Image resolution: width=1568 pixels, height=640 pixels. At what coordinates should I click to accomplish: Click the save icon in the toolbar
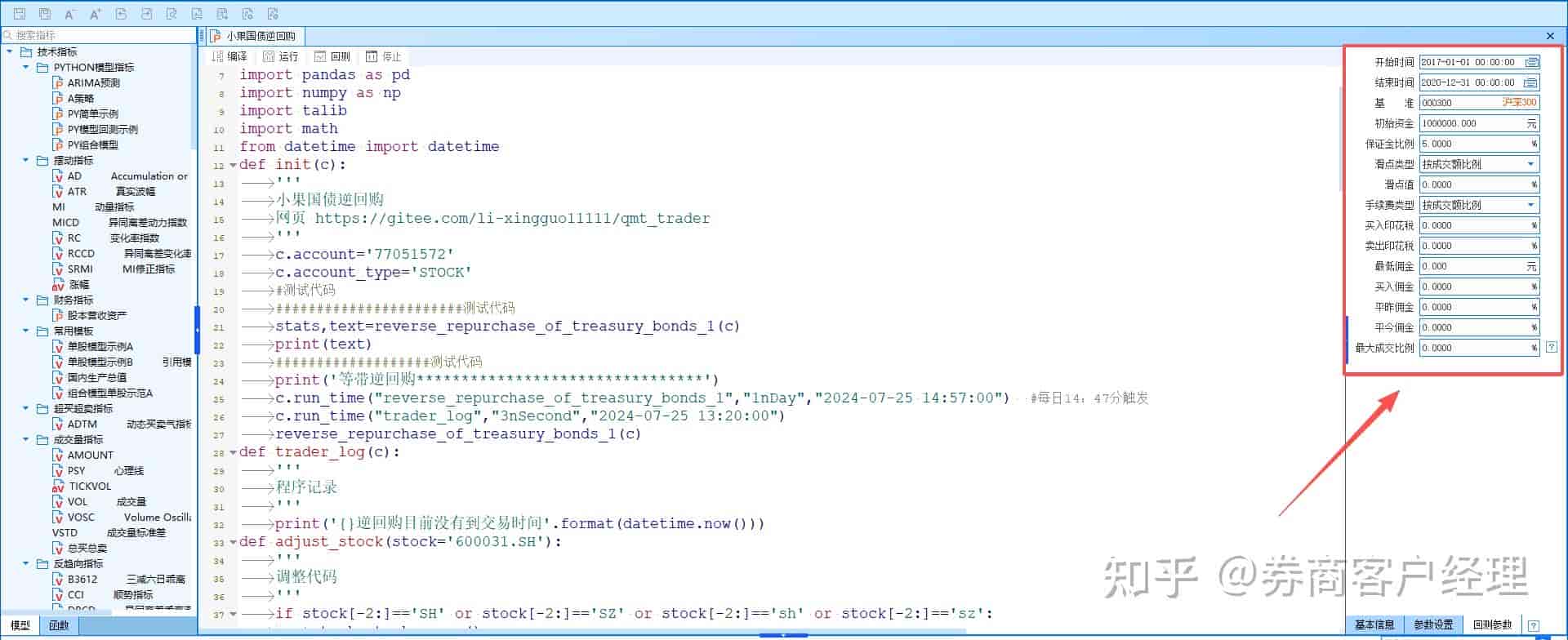20,13
